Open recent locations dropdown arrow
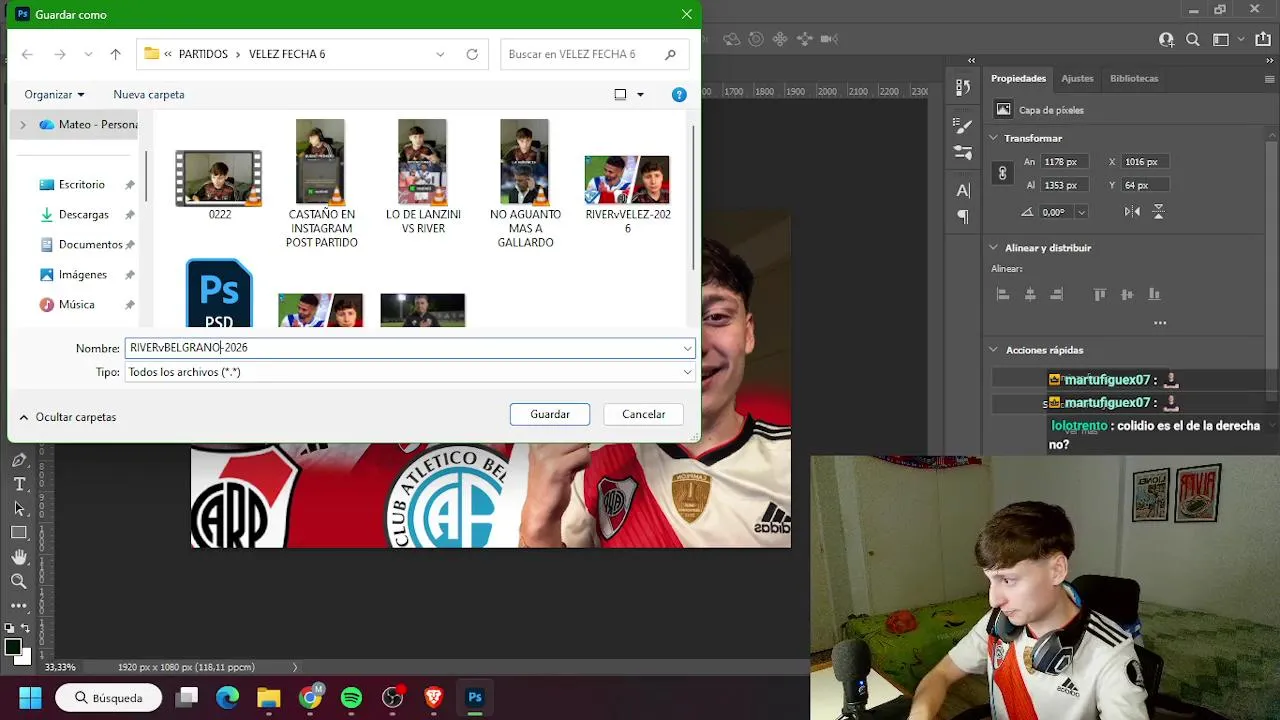Image resolution: width=1280 pixels, height=720 pixels. click(88, 54)
